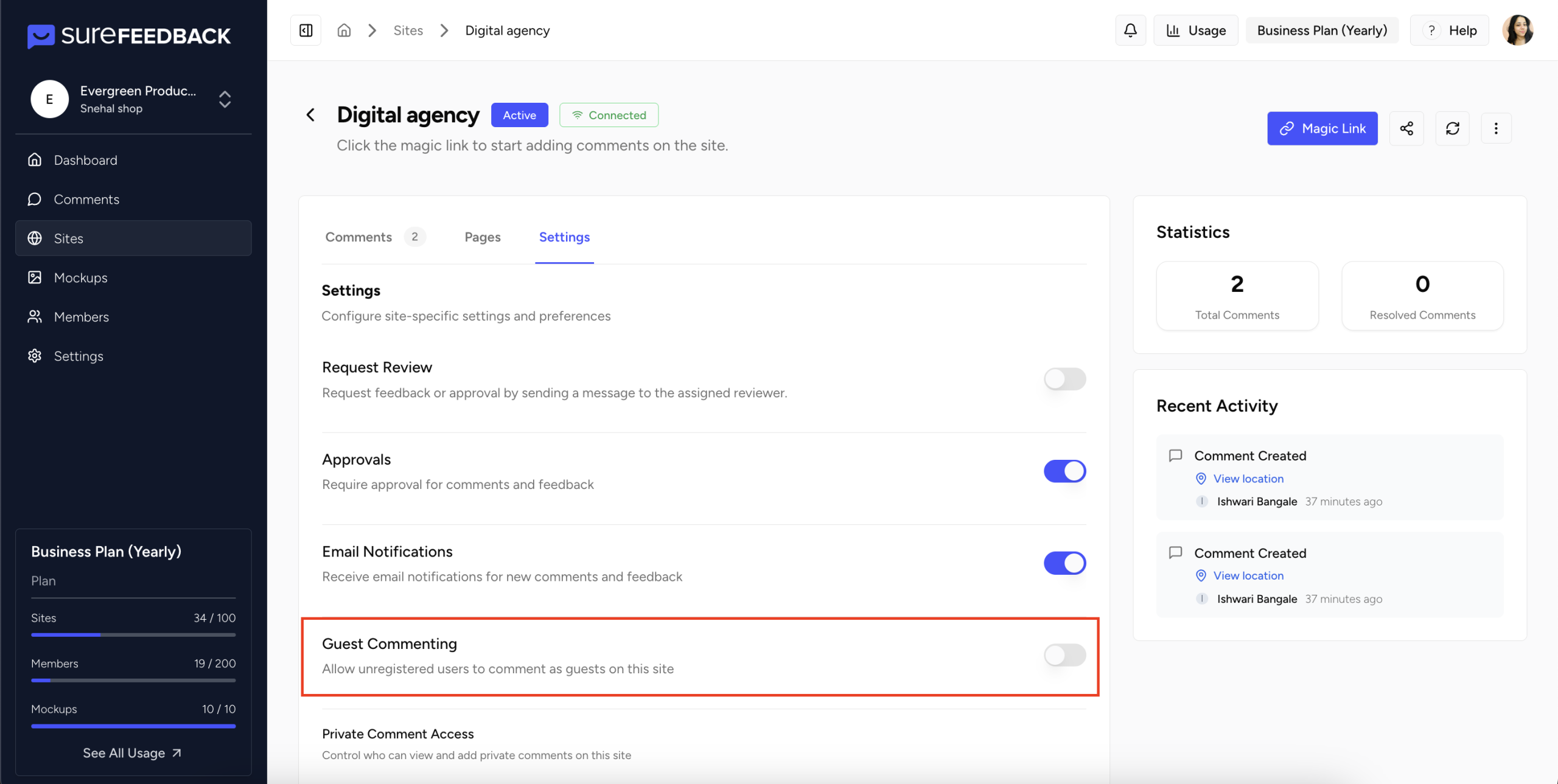The width and height of the screenshot is (1558, 784).
Task: Click the Sites usage progress bar
Action: 133,634
